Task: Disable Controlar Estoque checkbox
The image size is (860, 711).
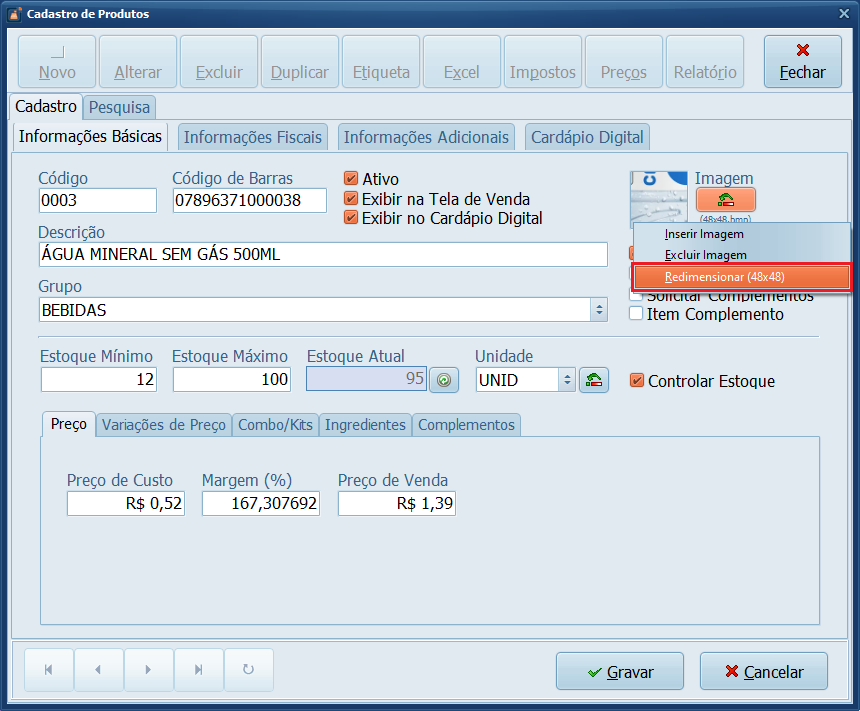Action: (637, 381)
